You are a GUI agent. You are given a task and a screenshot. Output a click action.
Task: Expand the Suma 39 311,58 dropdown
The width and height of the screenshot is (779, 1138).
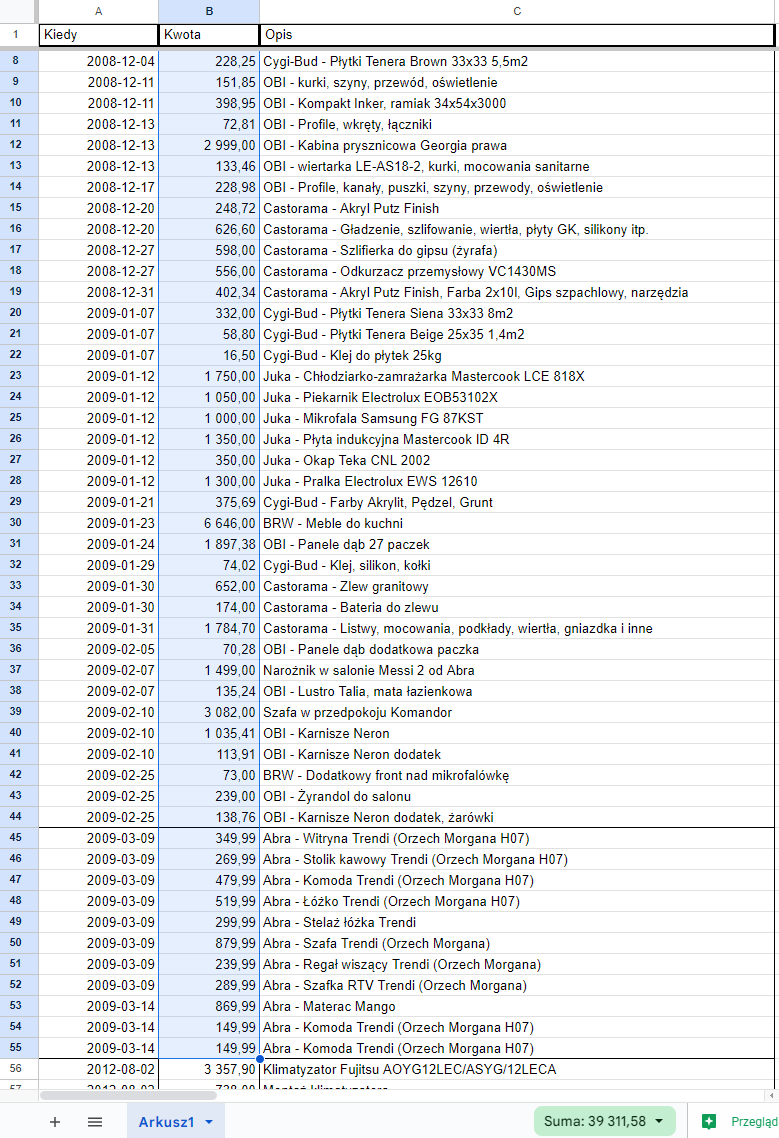pyautogui.click(x=659, y=1121)
